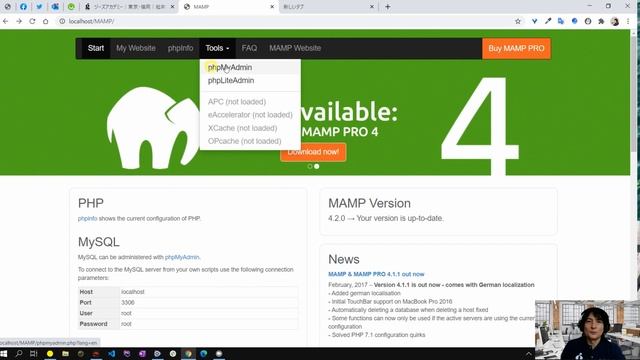This screenshot has width=640, height=360.
Task: Select the Host value localhost
Action: click(x=133, y=292)
